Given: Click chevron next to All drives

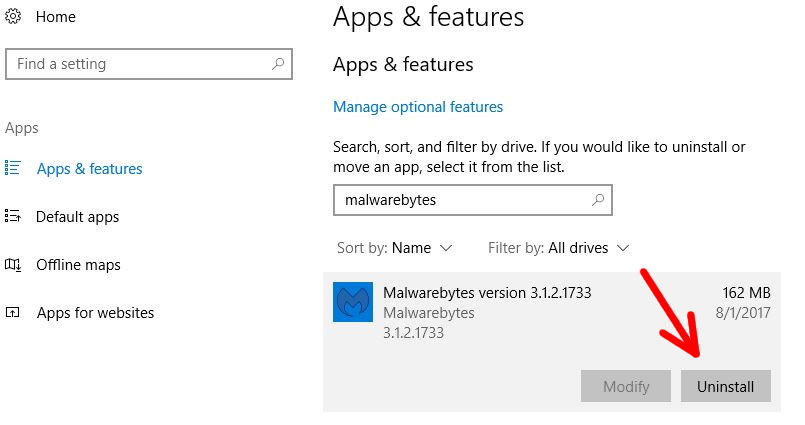Looking at the screenshot, I should point(622,248).
